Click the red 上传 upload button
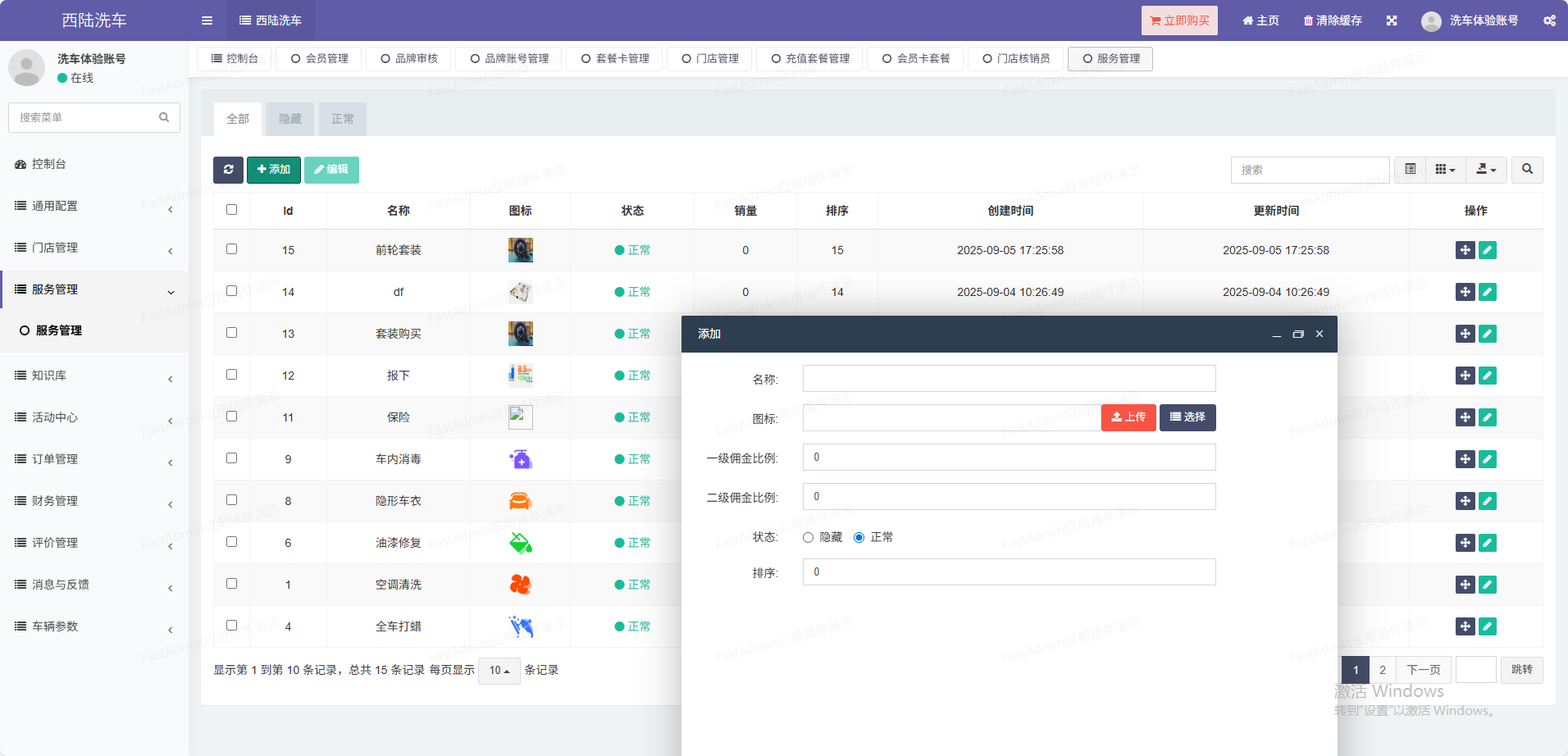 coord(1128,417)
